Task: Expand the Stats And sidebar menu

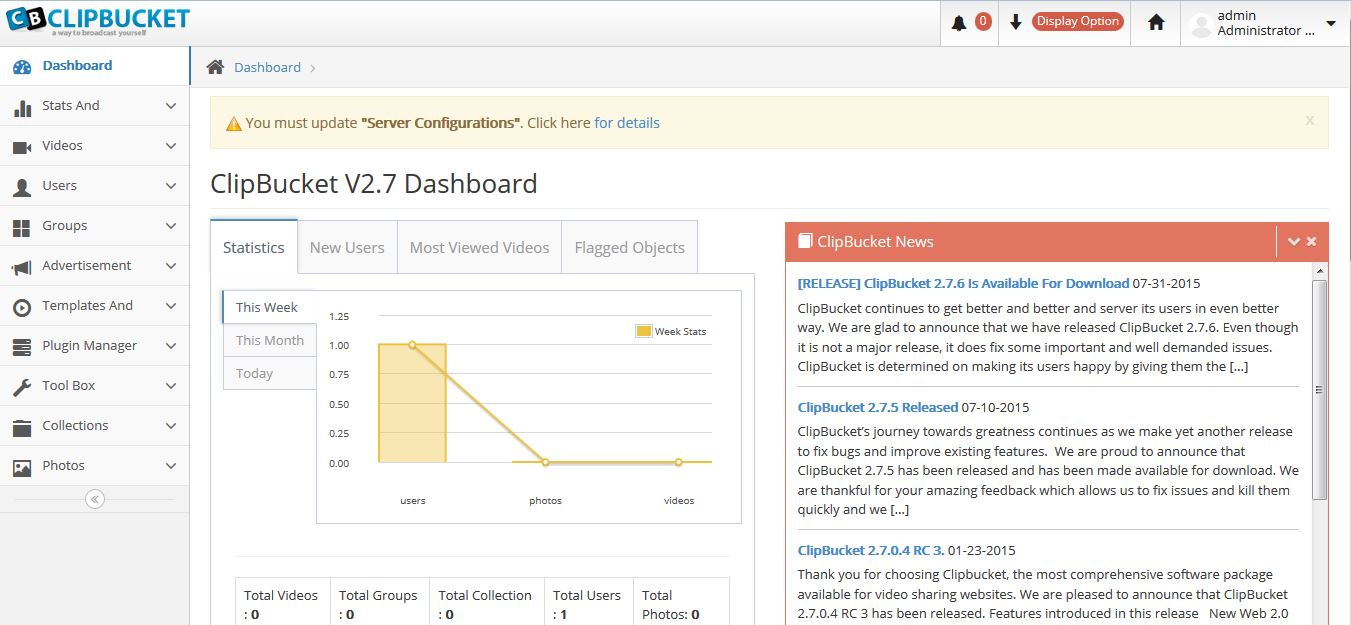Action: (171, 106)
